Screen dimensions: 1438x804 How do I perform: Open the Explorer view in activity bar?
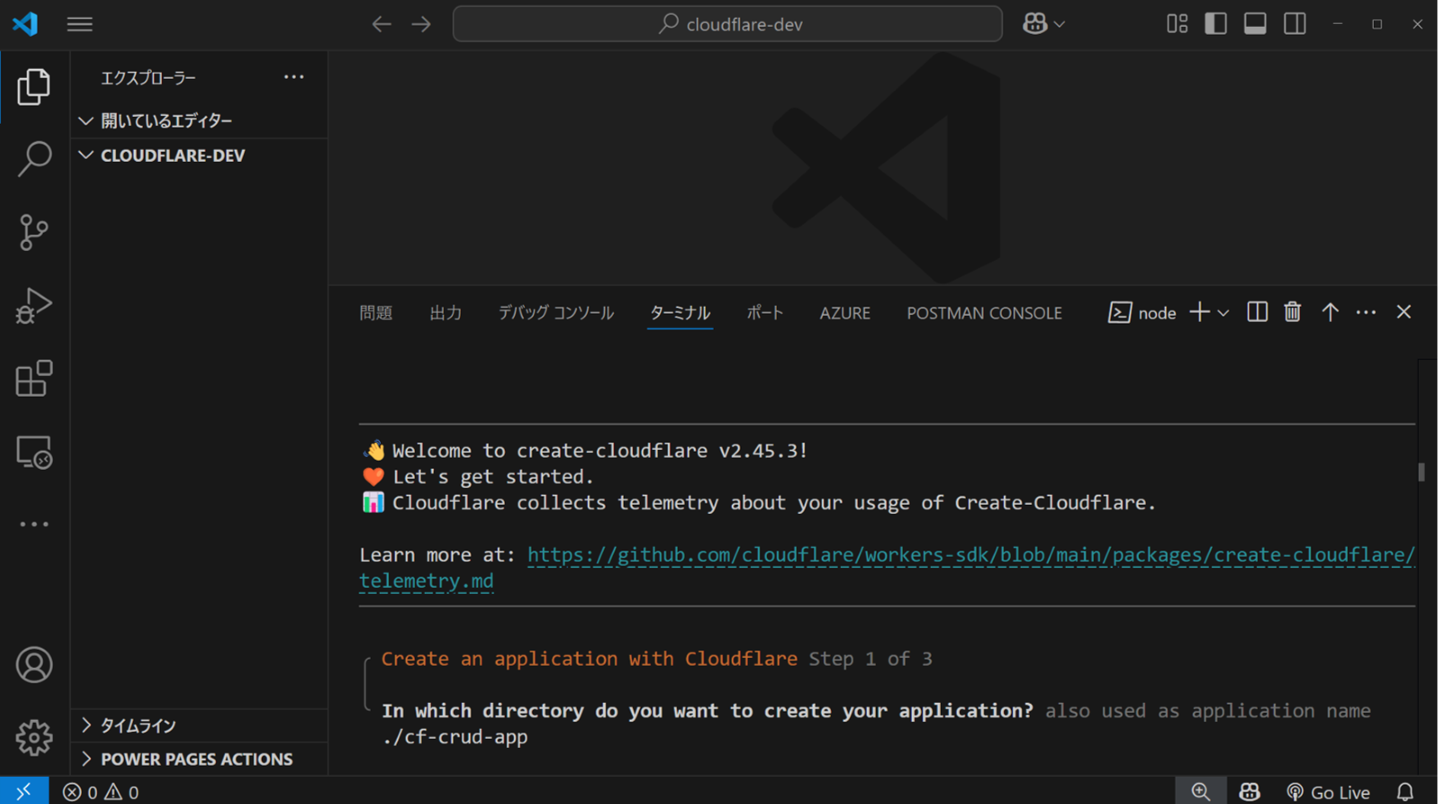pyautogui.click(x=34, y=87)
